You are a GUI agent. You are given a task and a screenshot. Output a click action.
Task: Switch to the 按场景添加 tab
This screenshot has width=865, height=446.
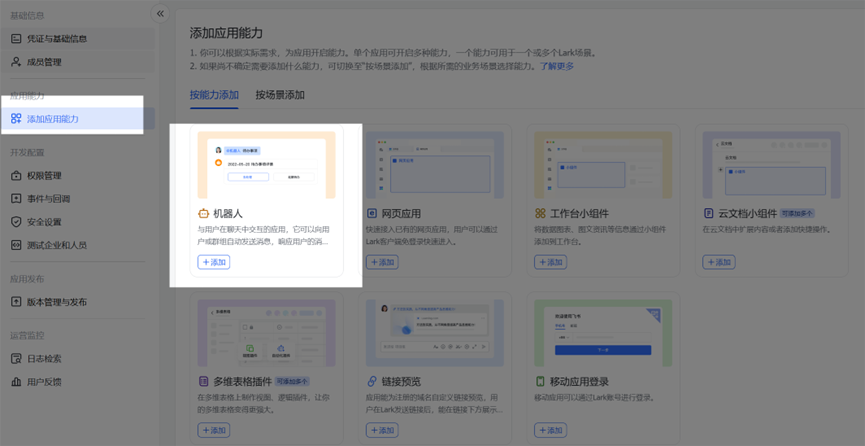(x=280, y=95)
